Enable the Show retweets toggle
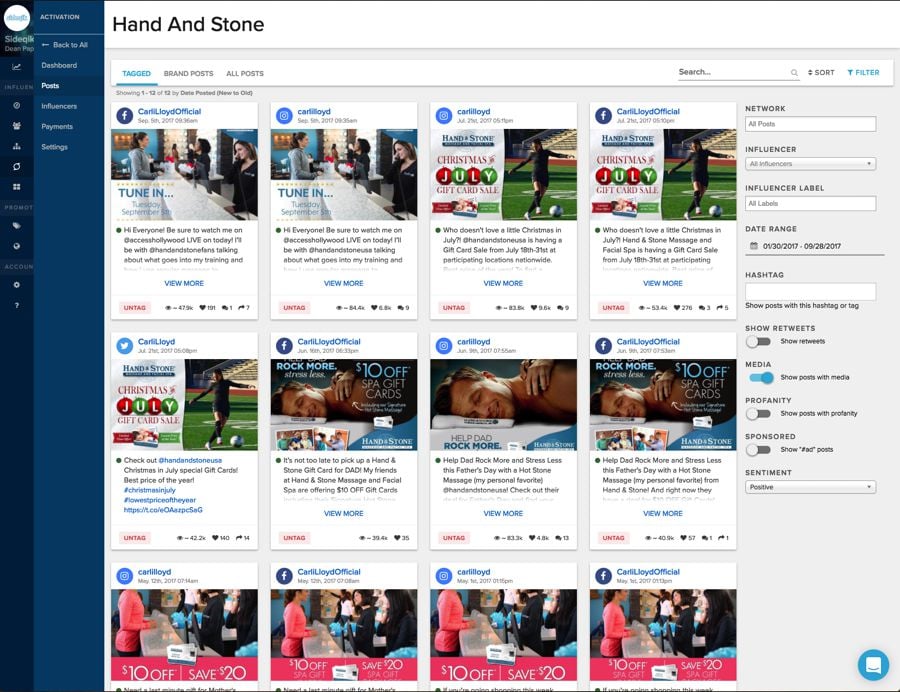Screen dimensions: 900x692 point(758,341)
